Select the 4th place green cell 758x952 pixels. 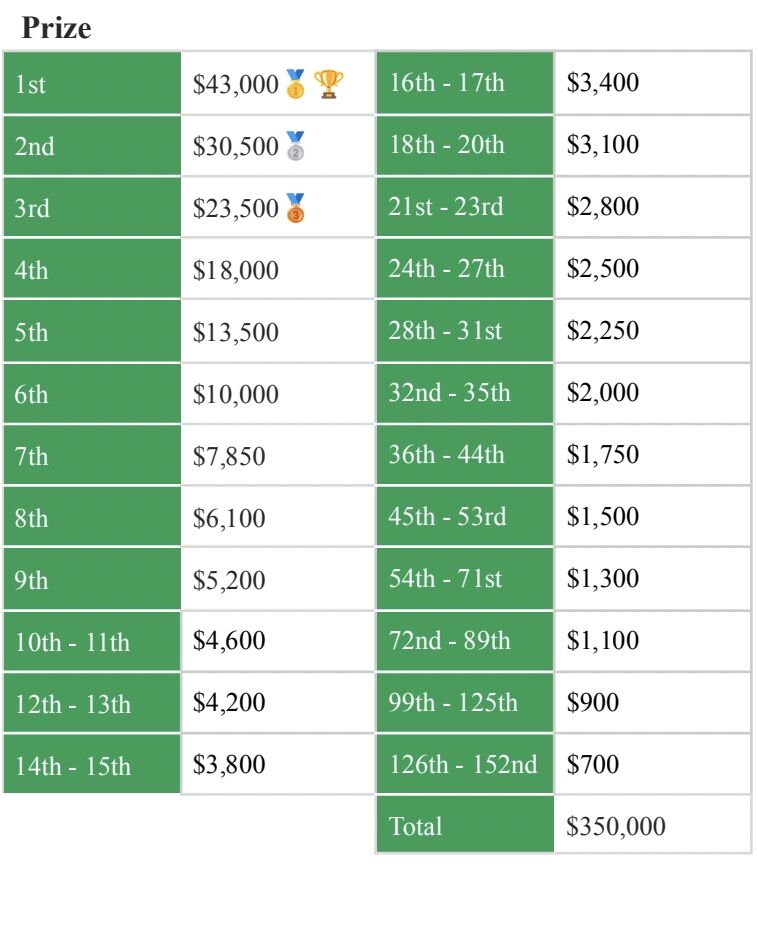tap(92, 269)
